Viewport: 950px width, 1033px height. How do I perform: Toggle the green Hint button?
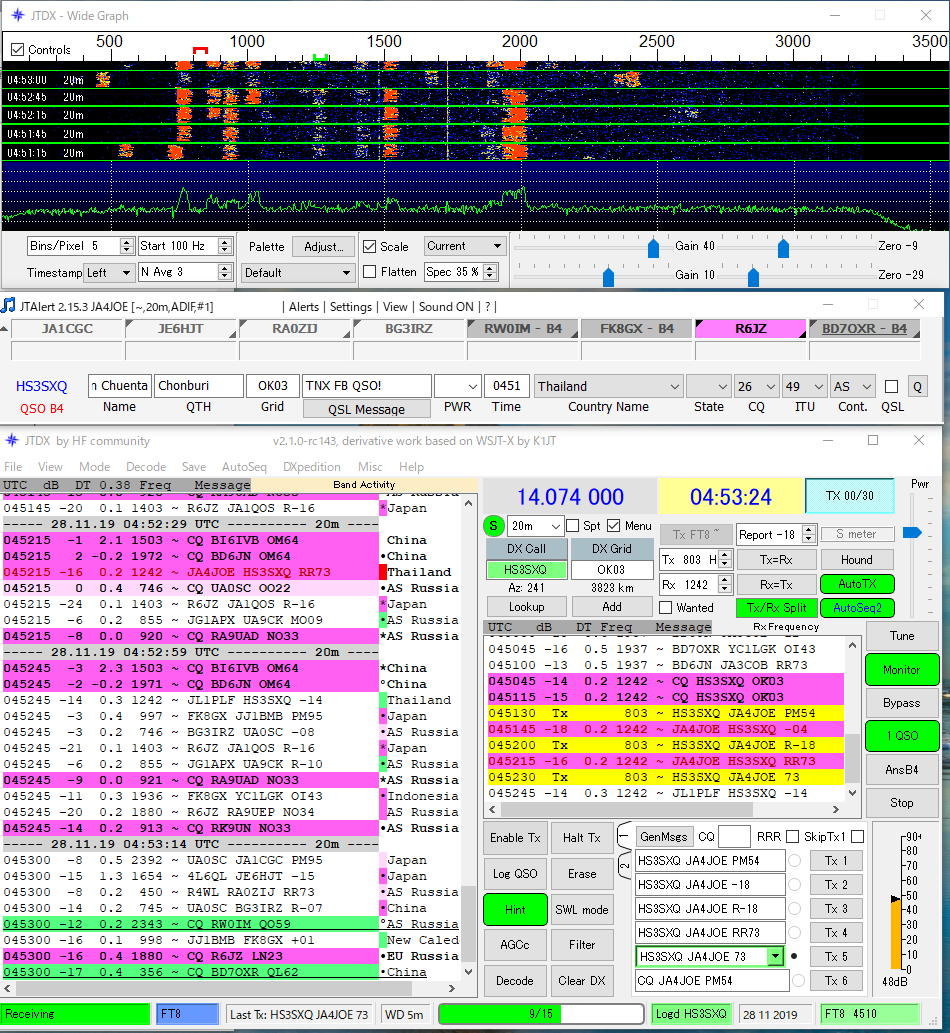[515, 909]
